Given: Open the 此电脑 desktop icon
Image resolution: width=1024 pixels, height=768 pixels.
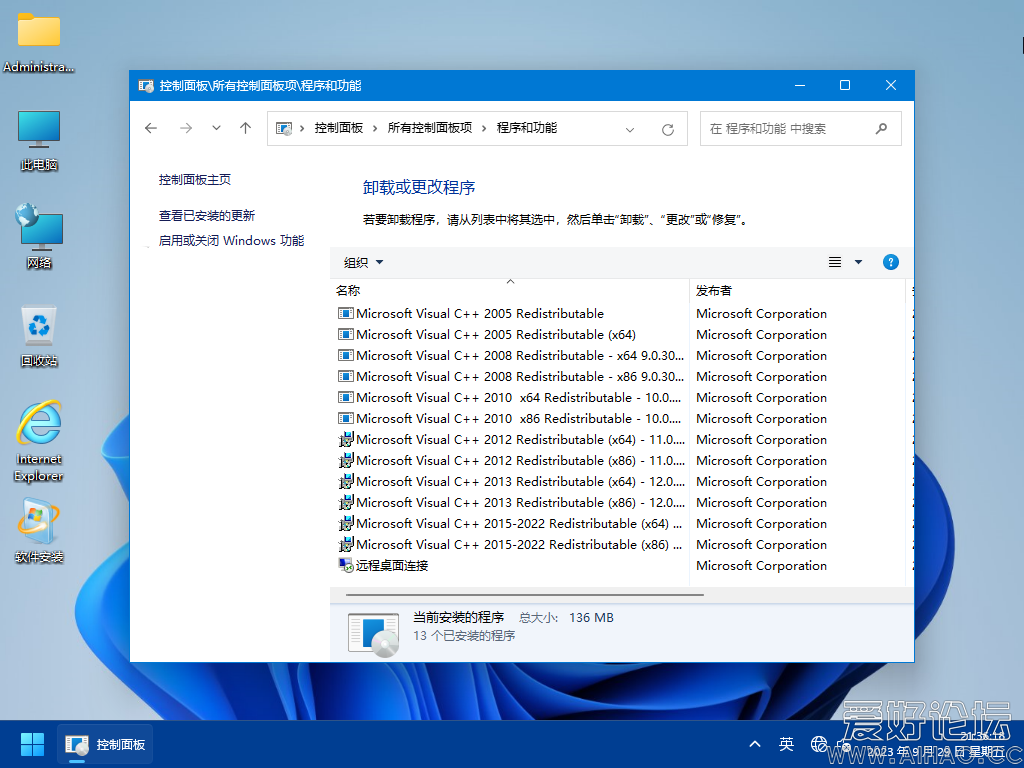Looking at the screenshot, I should click(x=38, y=130).
